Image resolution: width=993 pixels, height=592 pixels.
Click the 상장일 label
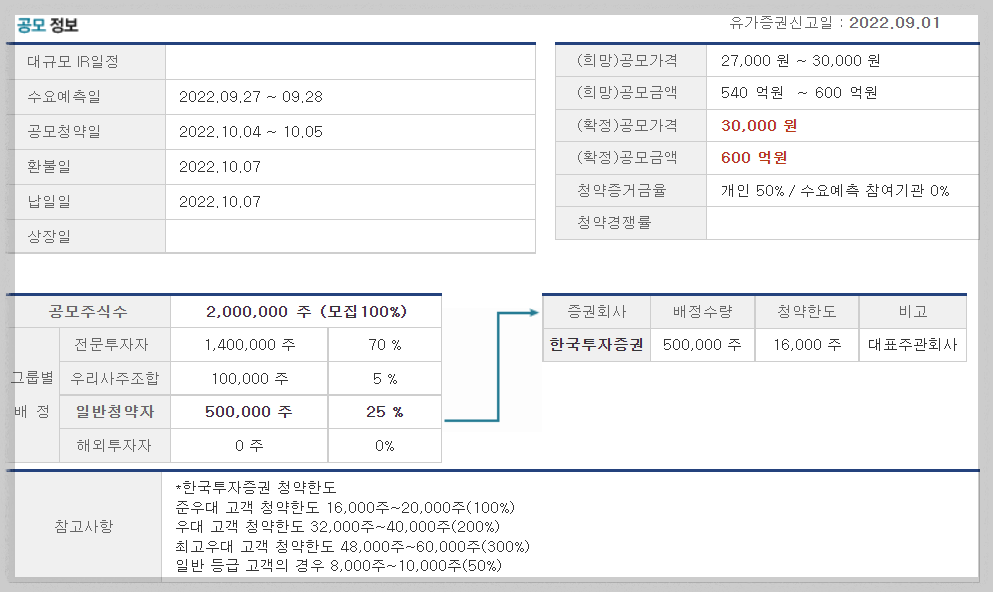click(x=49, y=236)
